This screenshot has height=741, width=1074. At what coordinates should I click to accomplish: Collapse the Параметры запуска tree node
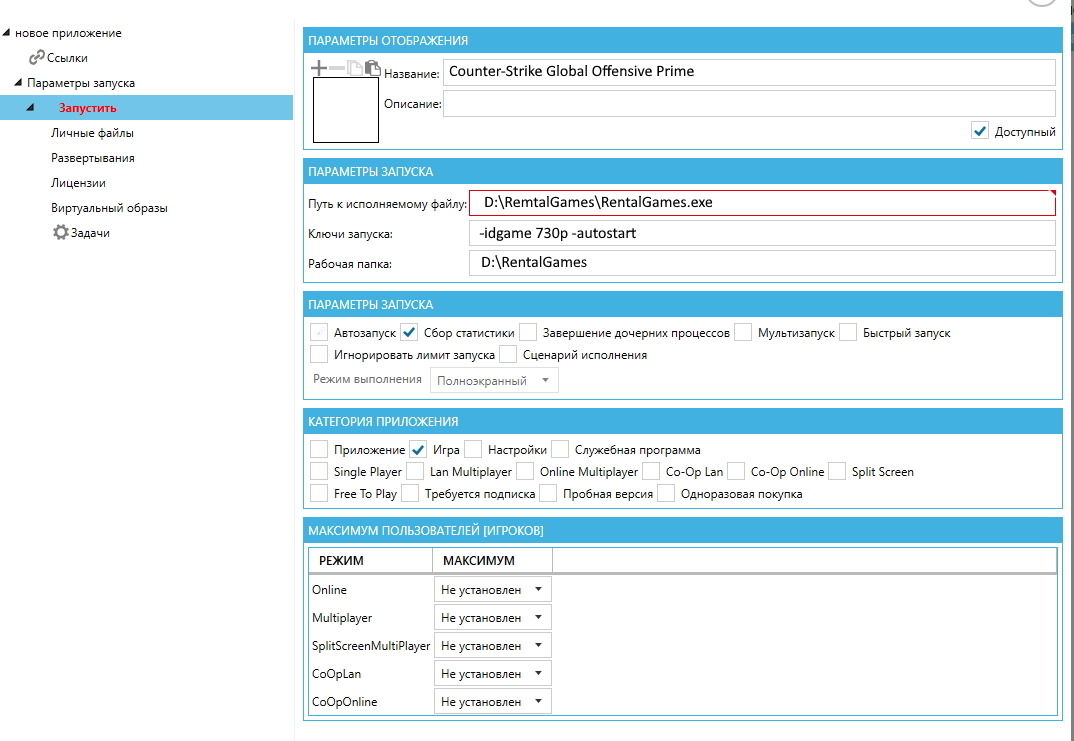pos(18,83)
